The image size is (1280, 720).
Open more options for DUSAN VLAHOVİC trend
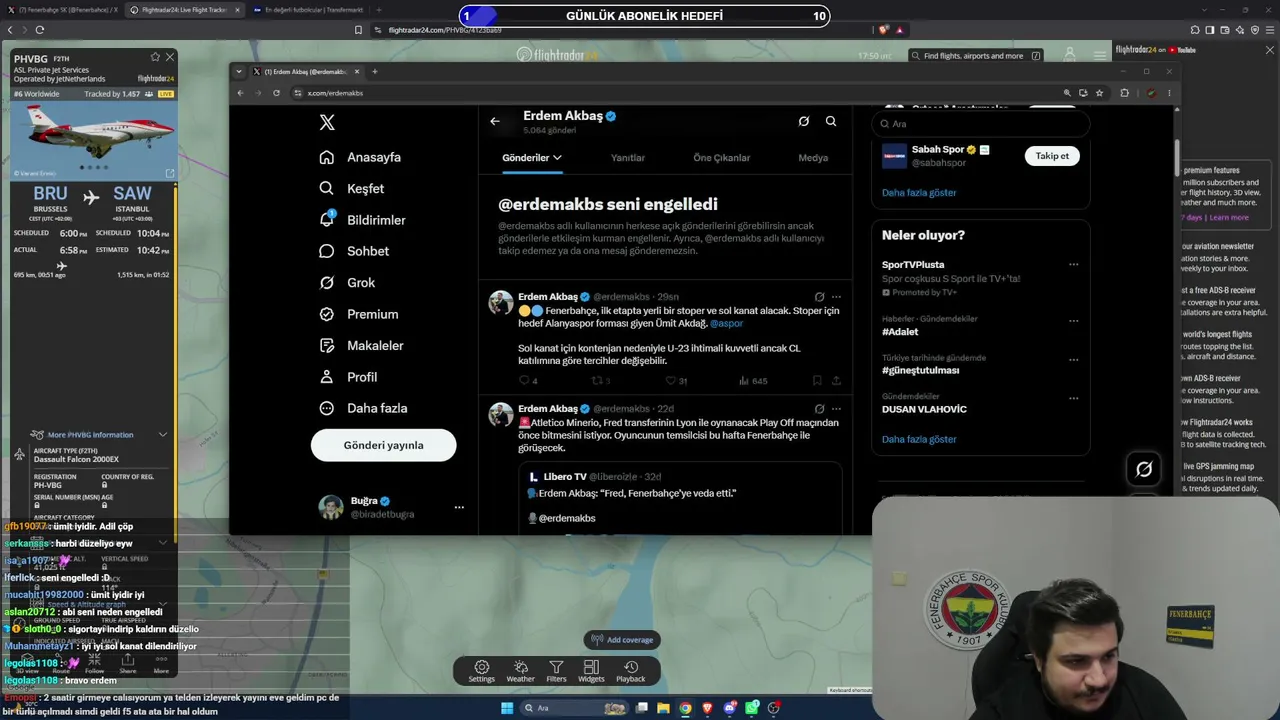click(1073, 398)
